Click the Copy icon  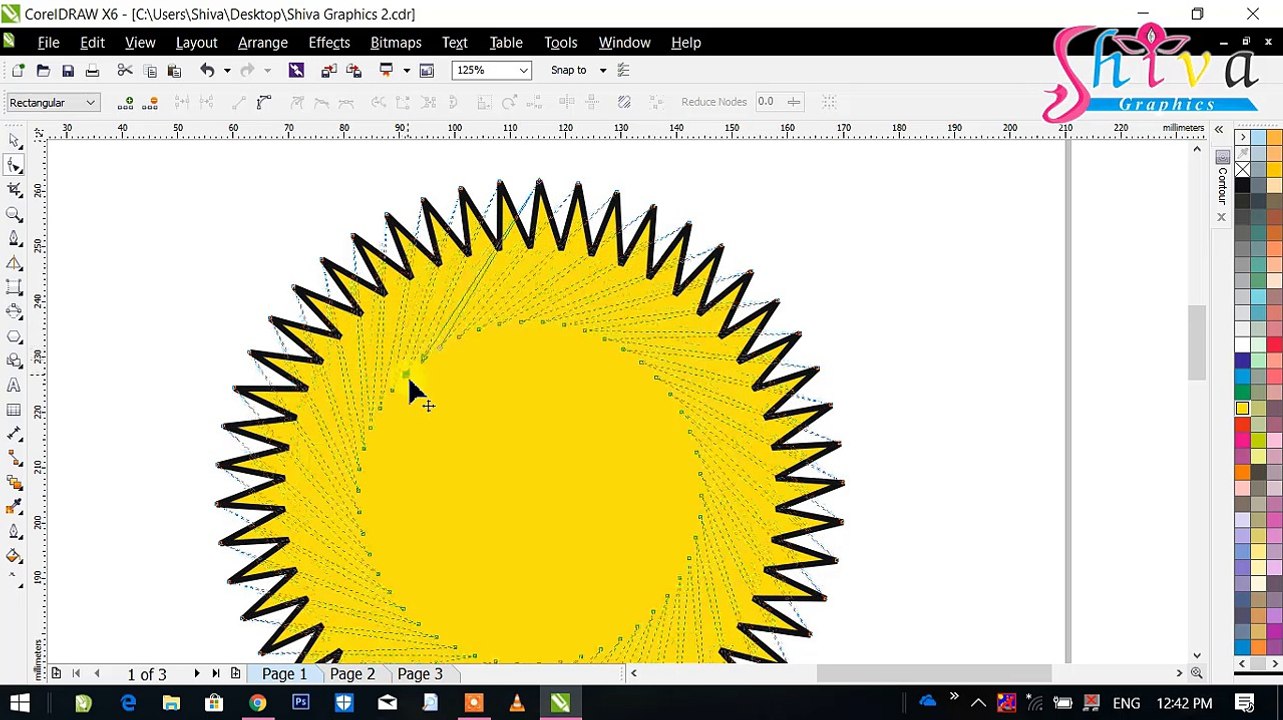150,70
